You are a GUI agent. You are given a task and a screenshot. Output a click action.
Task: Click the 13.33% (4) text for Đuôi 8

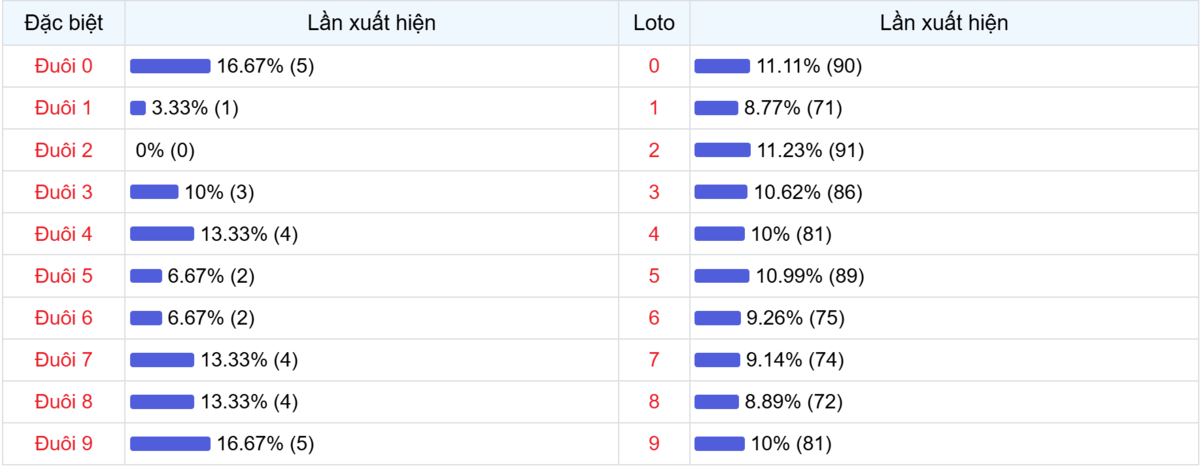249,401
